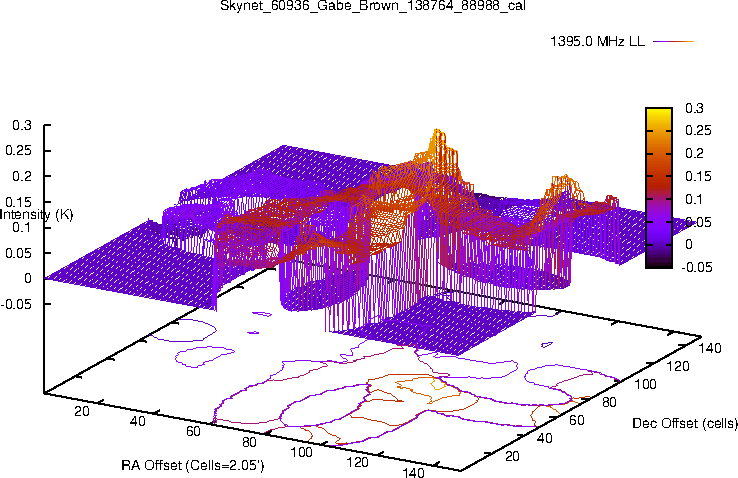Click the RA Offset (Cells=2.05') axis label
This screenshot has height=478, width=738.
click(x=193, y=465)
